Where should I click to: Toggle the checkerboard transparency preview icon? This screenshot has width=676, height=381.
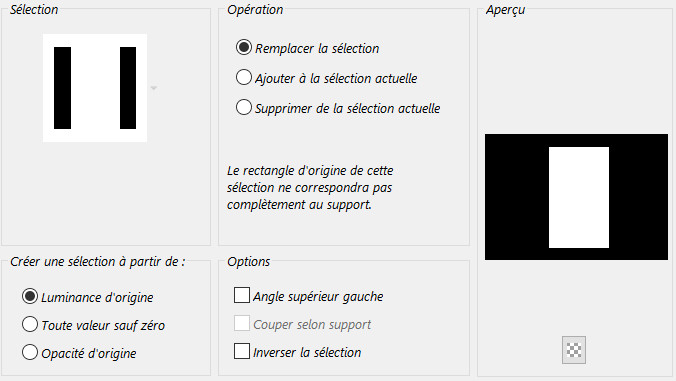pos(574,350)
